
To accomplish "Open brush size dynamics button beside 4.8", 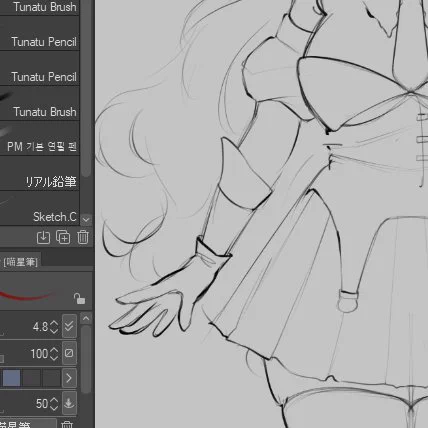I will click(x=69, y=326).
